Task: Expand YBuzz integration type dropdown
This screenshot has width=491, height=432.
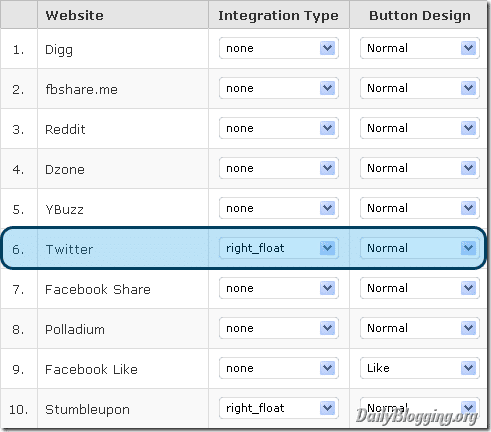Action: (279, 208)
